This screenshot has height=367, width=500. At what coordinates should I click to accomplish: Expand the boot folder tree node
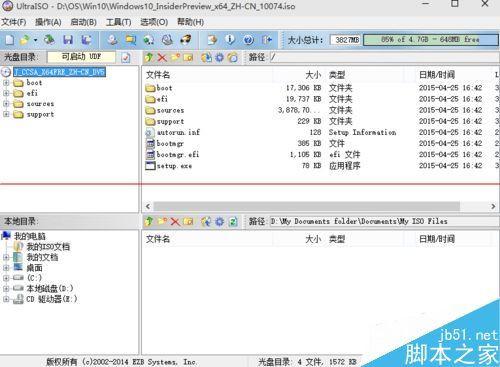(6, 83)
